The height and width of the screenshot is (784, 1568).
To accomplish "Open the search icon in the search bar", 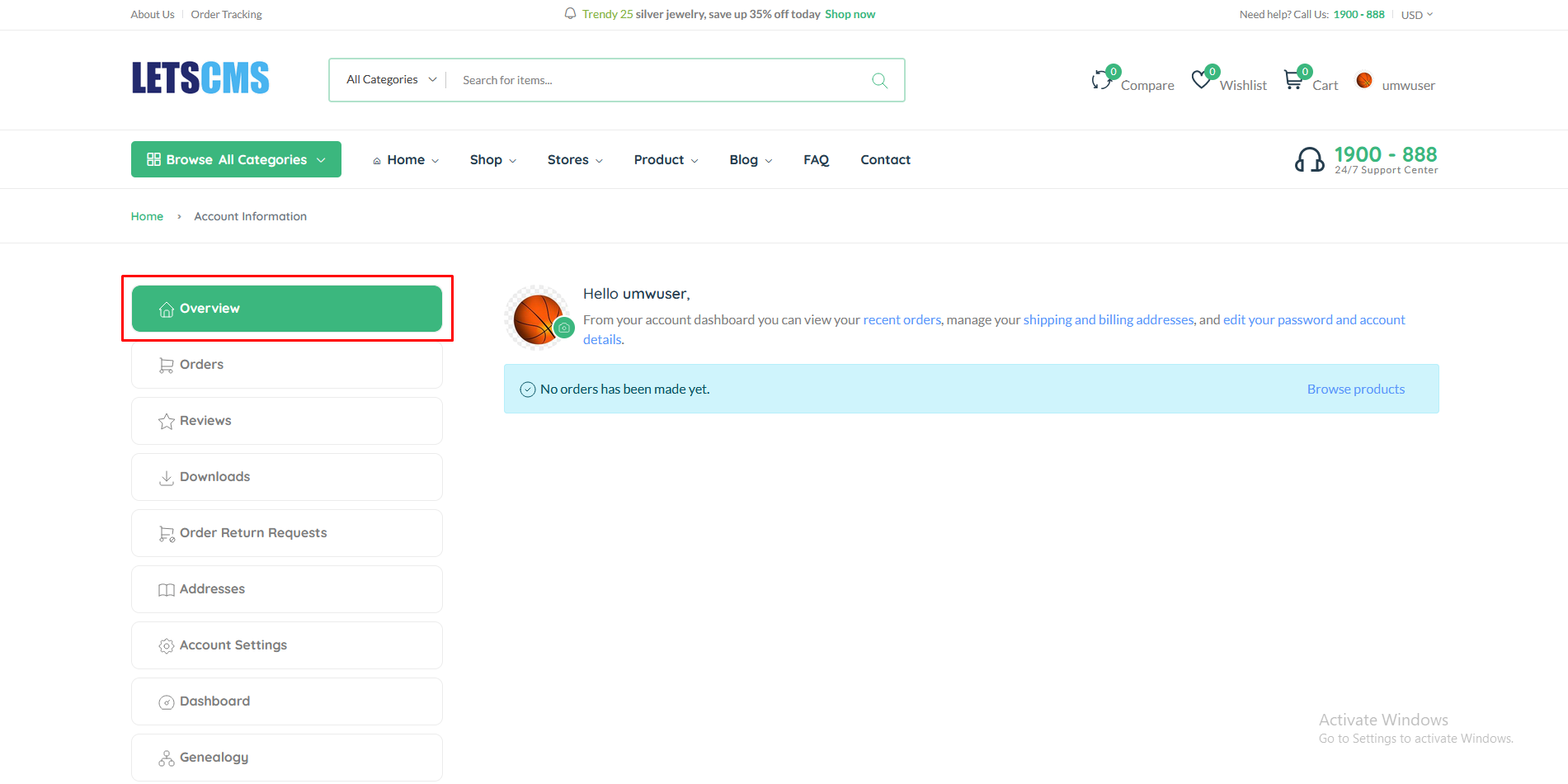I will coord(879,79).
